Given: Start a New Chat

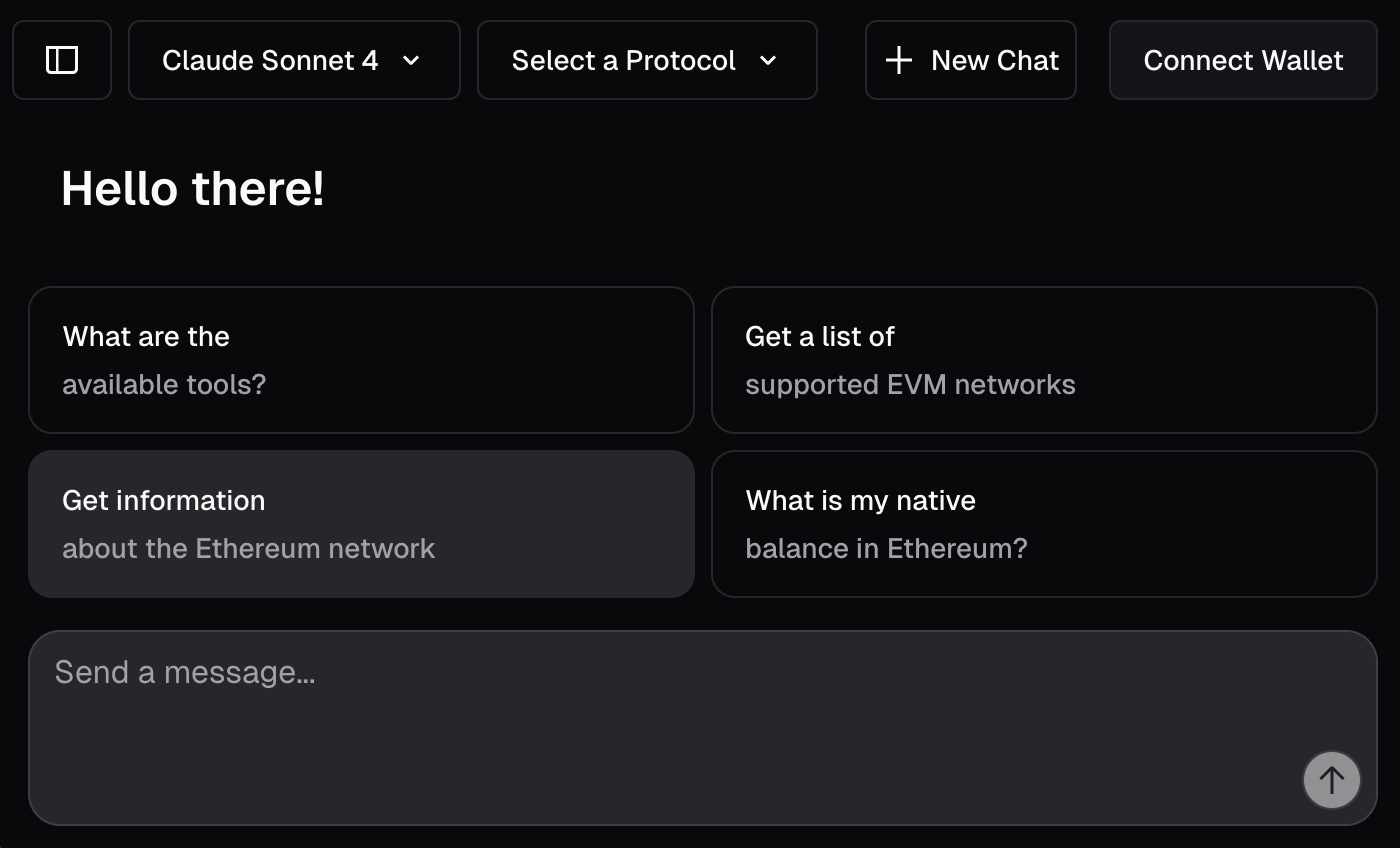Looking at the screenshot, I should point(970,60).
